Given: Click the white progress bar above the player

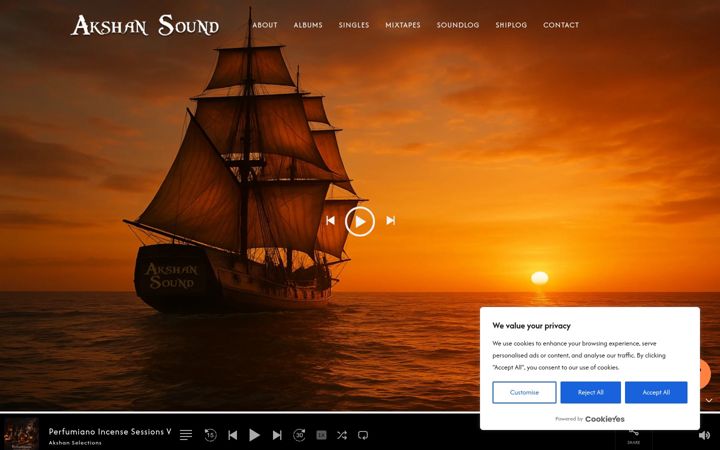Looking at the screenshot, I should tap(240, 412).
